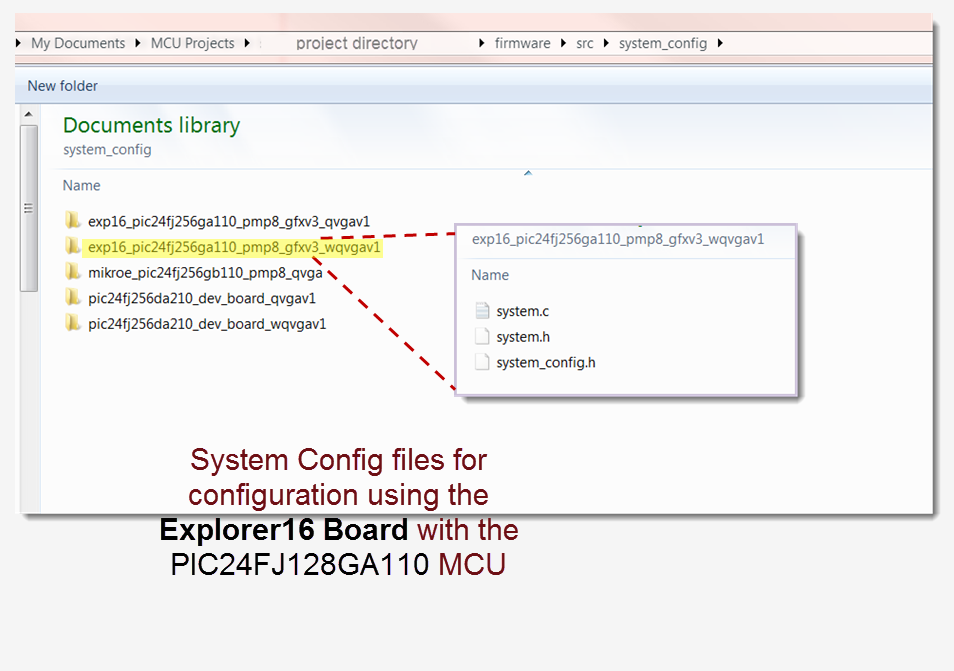Select the pic24fj256da210_dev_board_qvgav1 folder icon
954x671 pixels.
73,297
